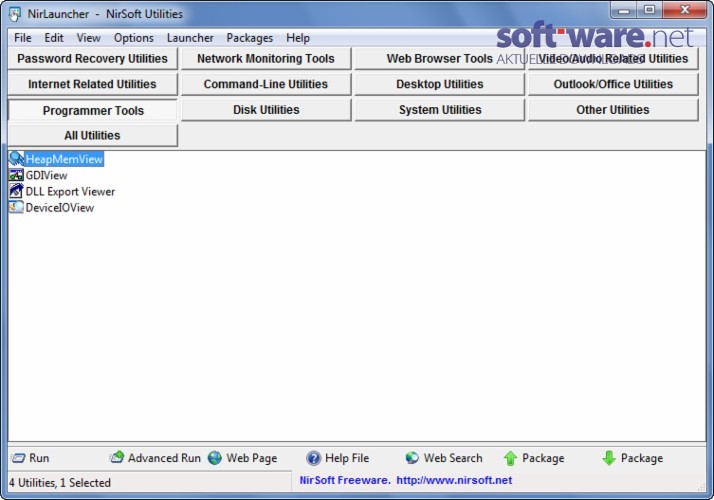The height and width of the screenshot is (500, 714).
Task: Click Web Page label in toolbar
Action: 252,458
